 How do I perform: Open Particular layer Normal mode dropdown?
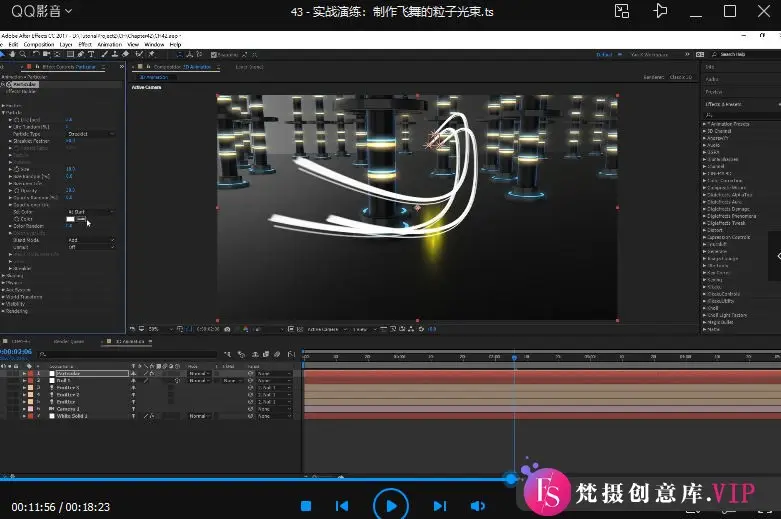tap(199, 373)
